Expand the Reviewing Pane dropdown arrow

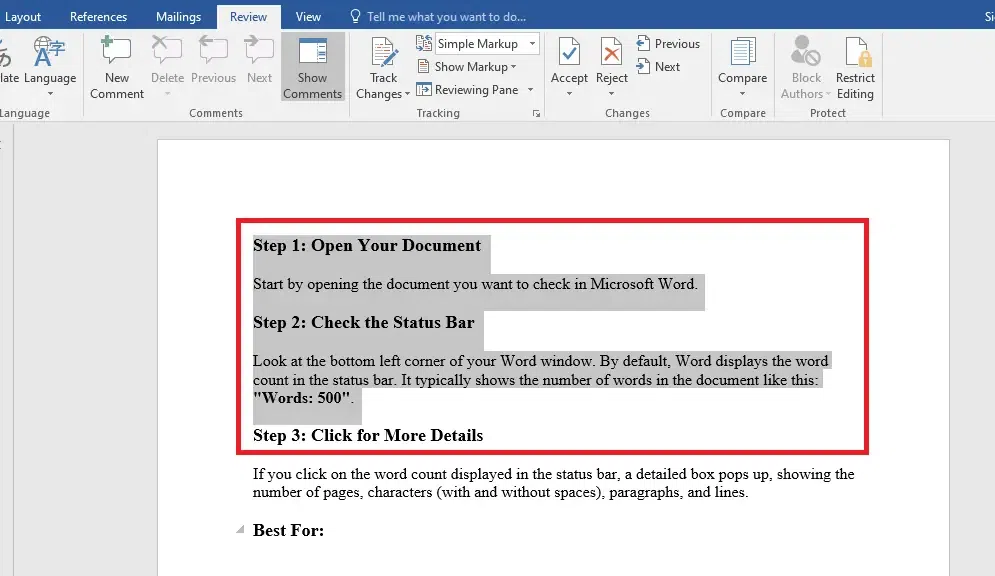530,89
